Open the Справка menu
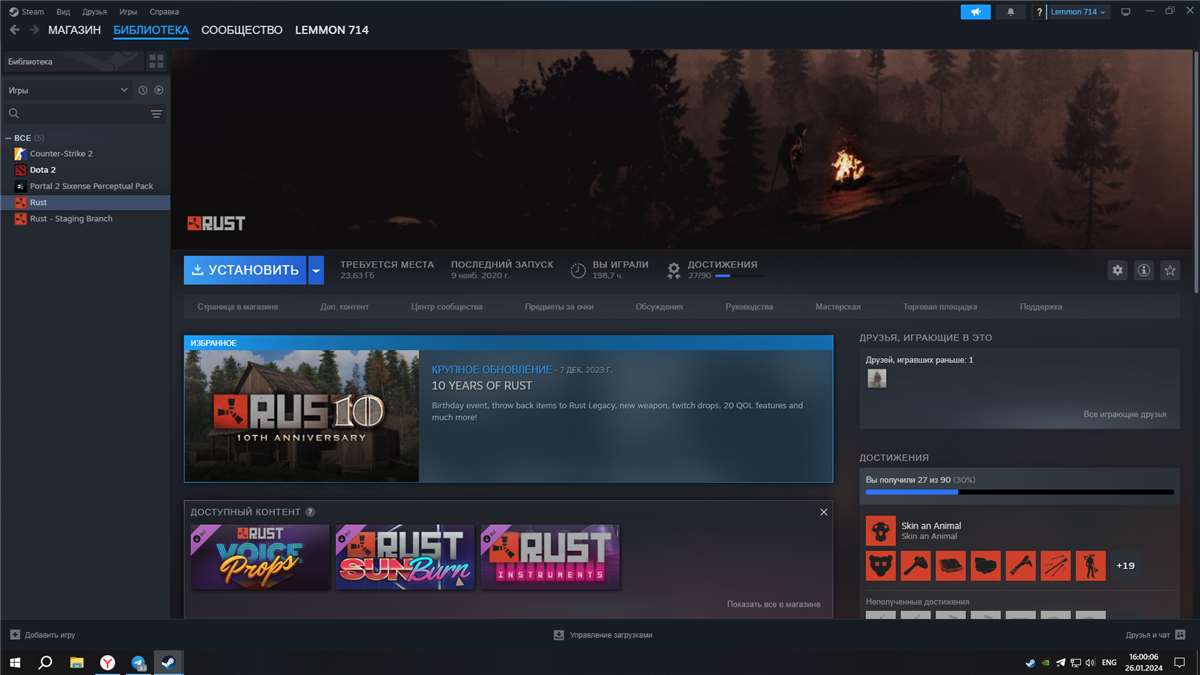The height and width of the screenshot is (675, 1200). pyautogui.click(x=164, y=11)
